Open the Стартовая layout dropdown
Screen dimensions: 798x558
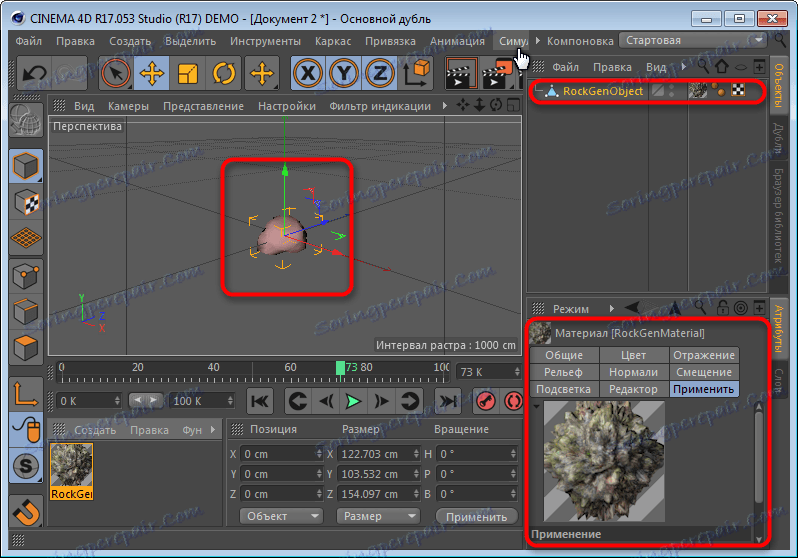(693, 40)
